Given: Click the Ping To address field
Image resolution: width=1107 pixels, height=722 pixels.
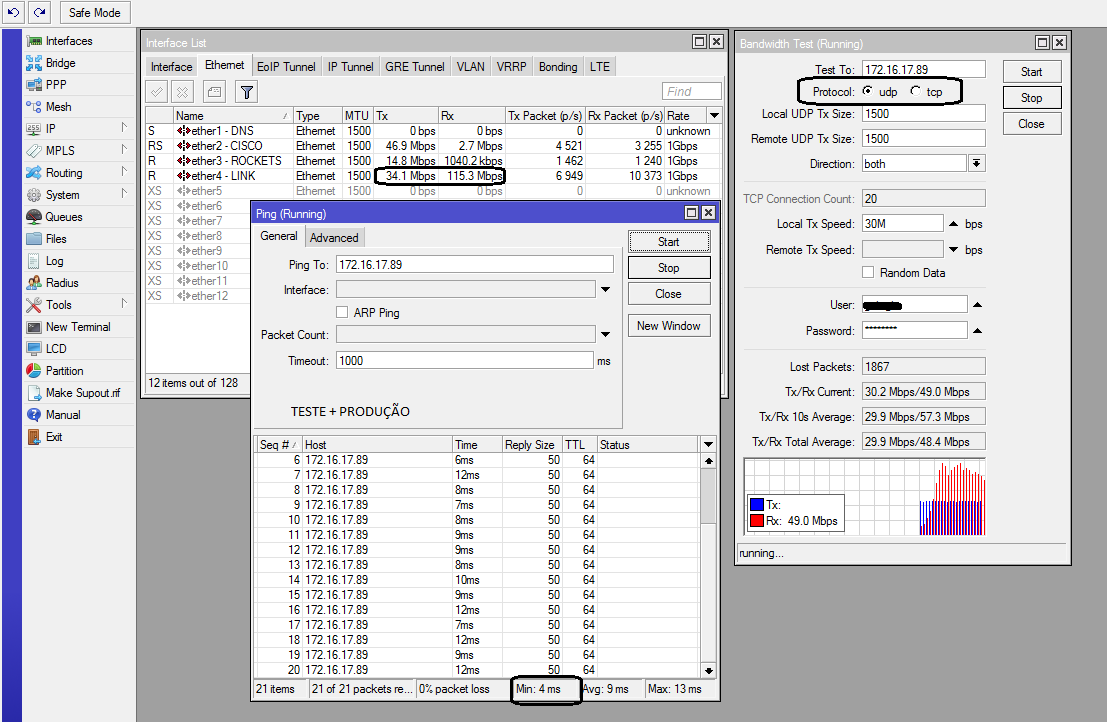Looking at the screenshot, I should (474, 265).
